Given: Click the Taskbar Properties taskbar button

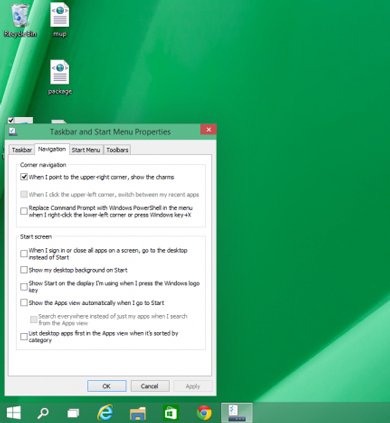Looking at the screenshot, I should 237,413.
